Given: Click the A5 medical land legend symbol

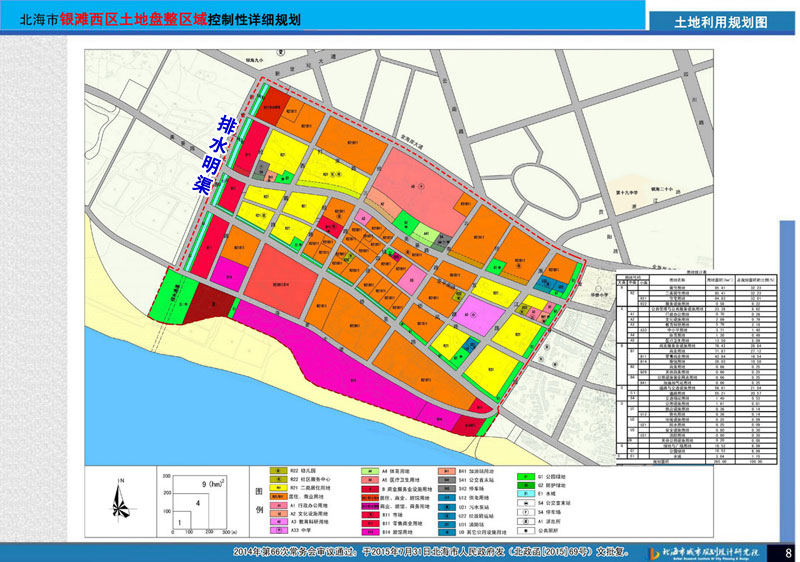Looking at the screenshot, I should [x=368, y=478].
